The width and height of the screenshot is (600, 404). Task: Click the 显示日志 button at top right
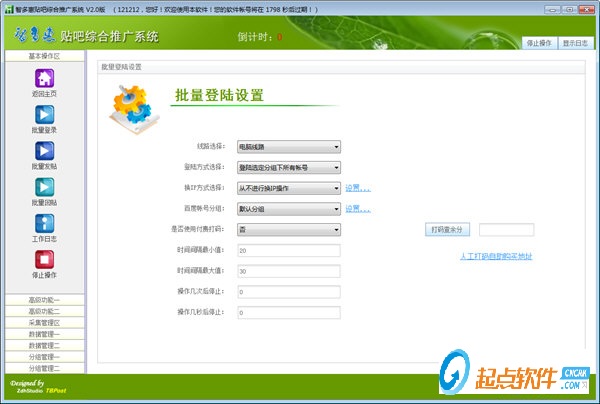(x=575, y=43)
